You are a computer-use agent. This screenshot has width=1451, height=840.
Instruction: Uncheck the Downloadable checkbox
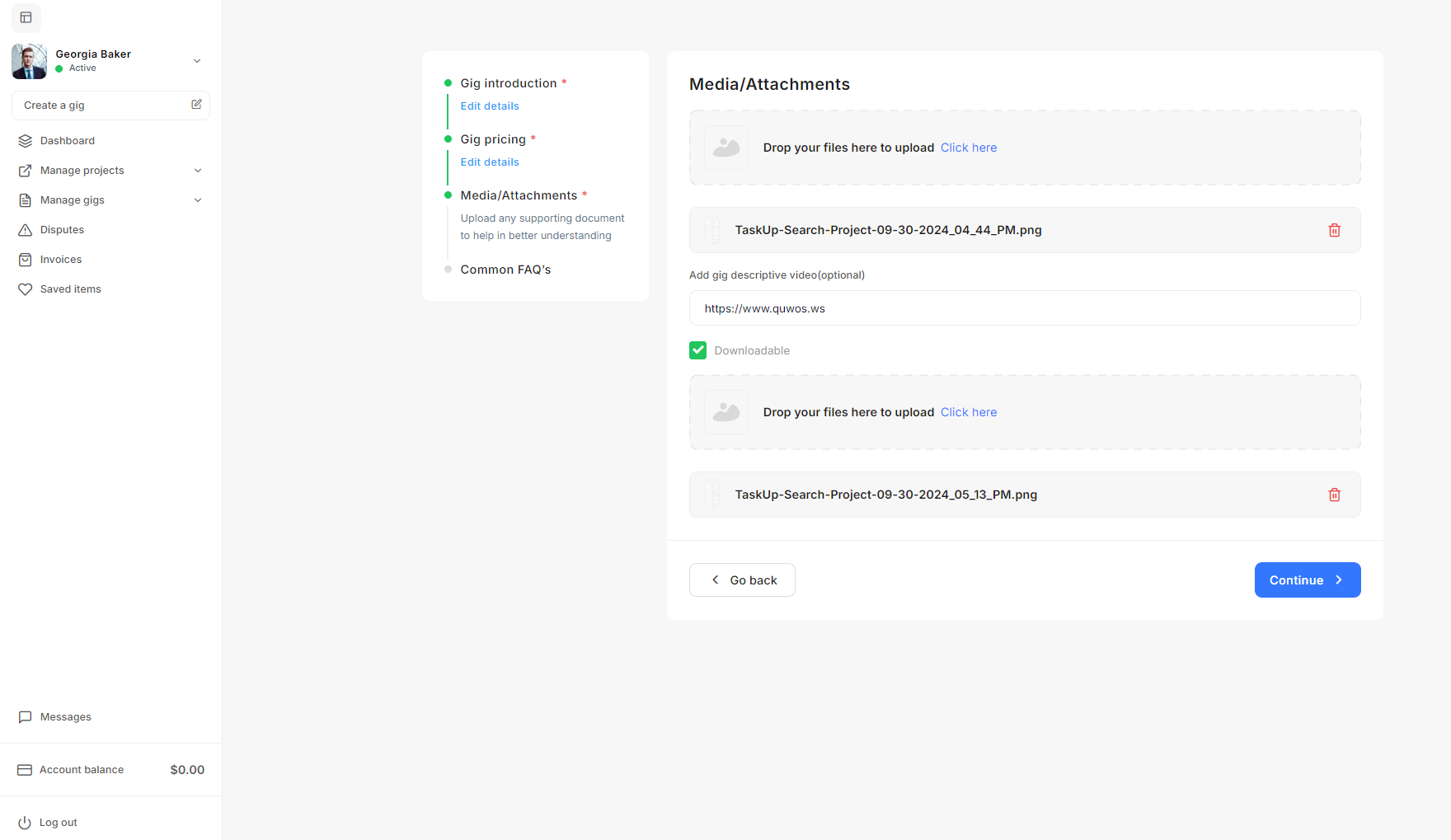697,350
